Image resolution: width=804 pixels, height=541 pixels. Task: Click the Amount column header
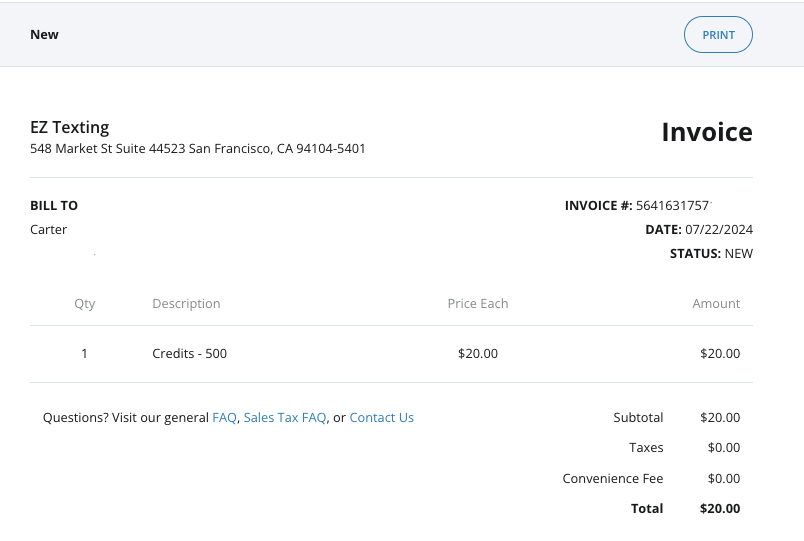click(x=716, y=304)
